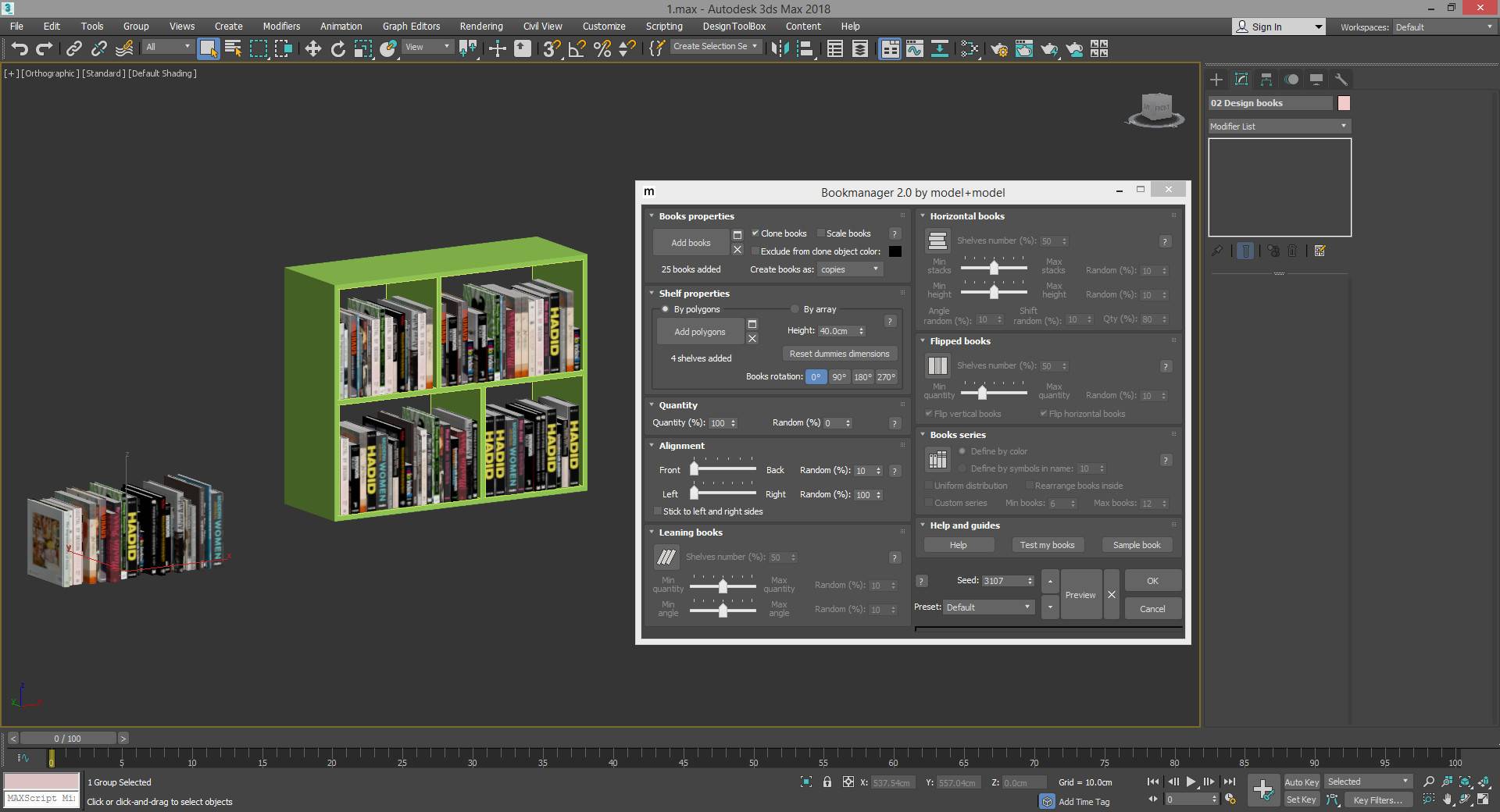This screenshot has height=812, width=1500.
Task: Choose the Select and Scale tool
Action: [363, 49]
